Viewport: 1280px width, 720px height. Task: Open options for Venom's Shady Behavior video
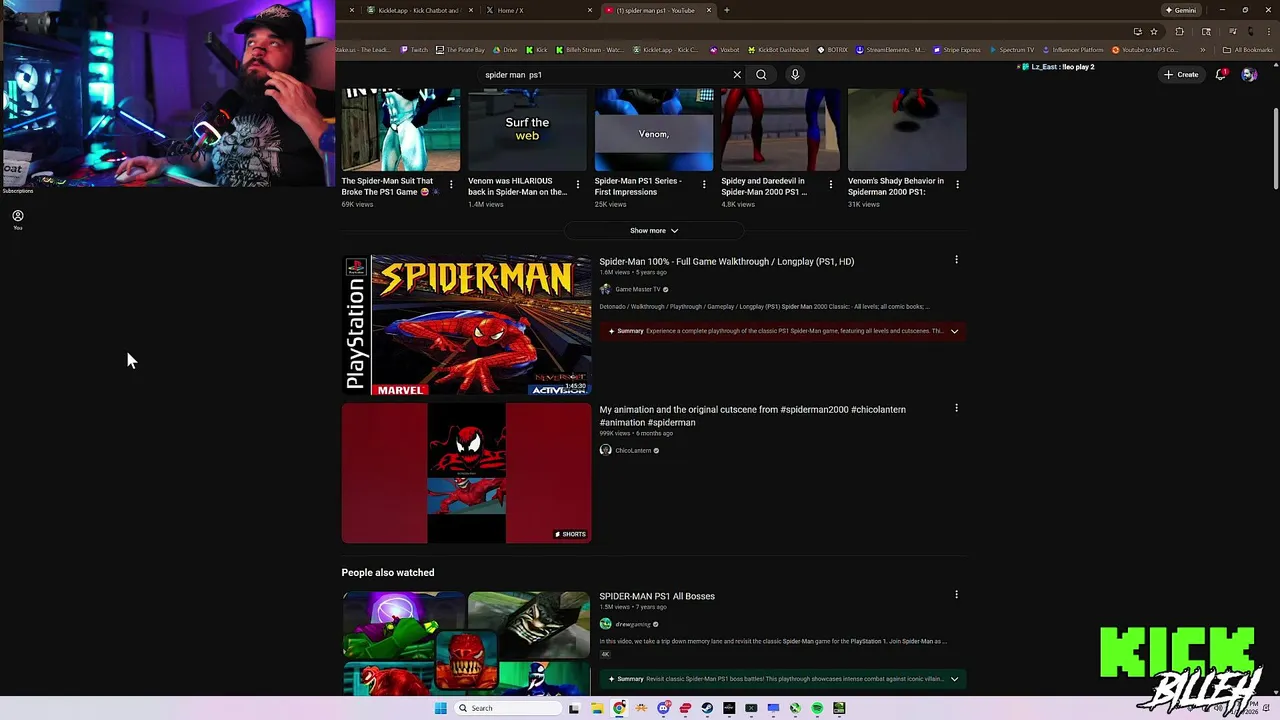tap(957, 184)
